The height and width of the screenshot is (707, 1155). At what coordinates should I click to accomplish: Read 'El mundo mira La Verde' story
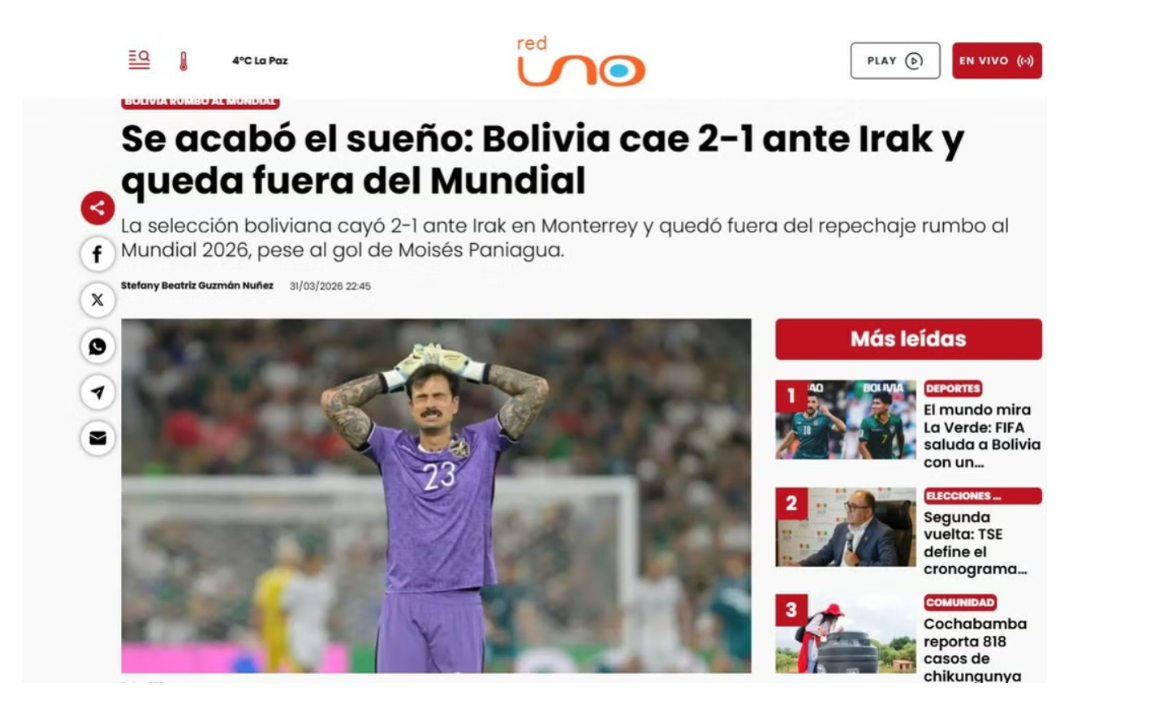[x=982, y=436]
